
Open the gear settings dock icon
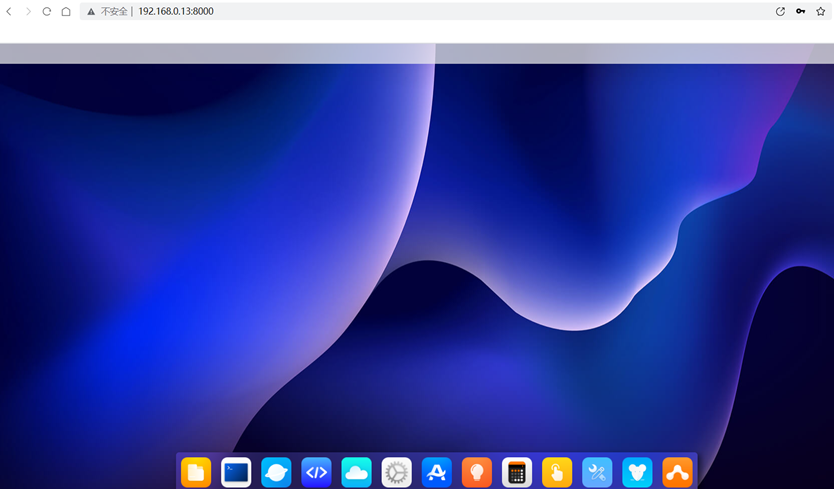(397, 472)
